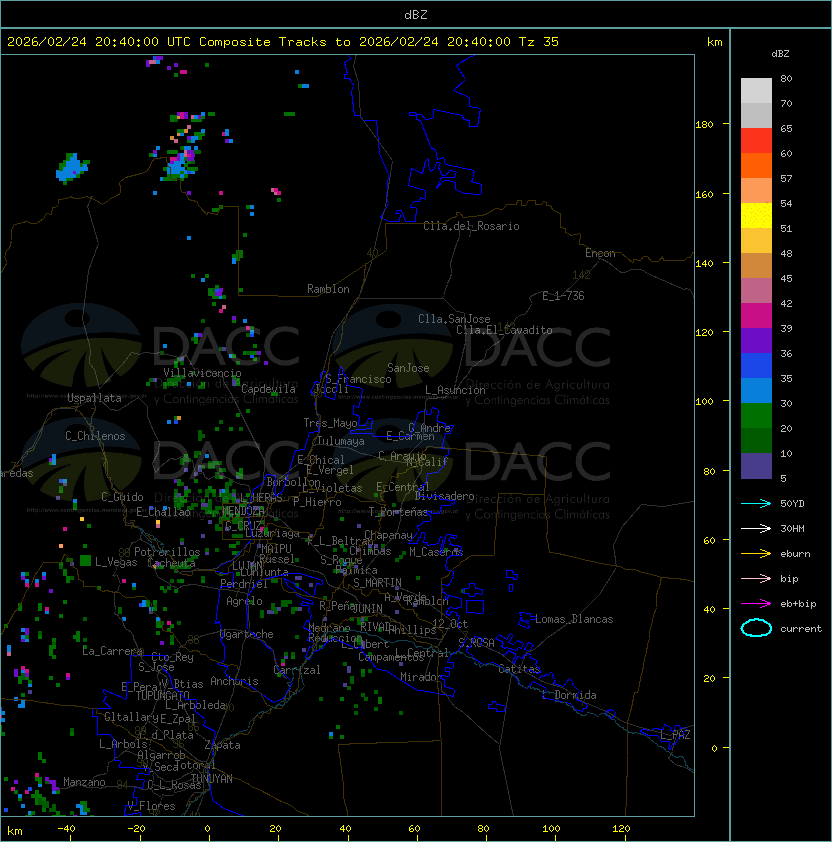Click the 'dBZ' title at the top
The width and height of the screenshot is (832, 842).
[416, 15]
